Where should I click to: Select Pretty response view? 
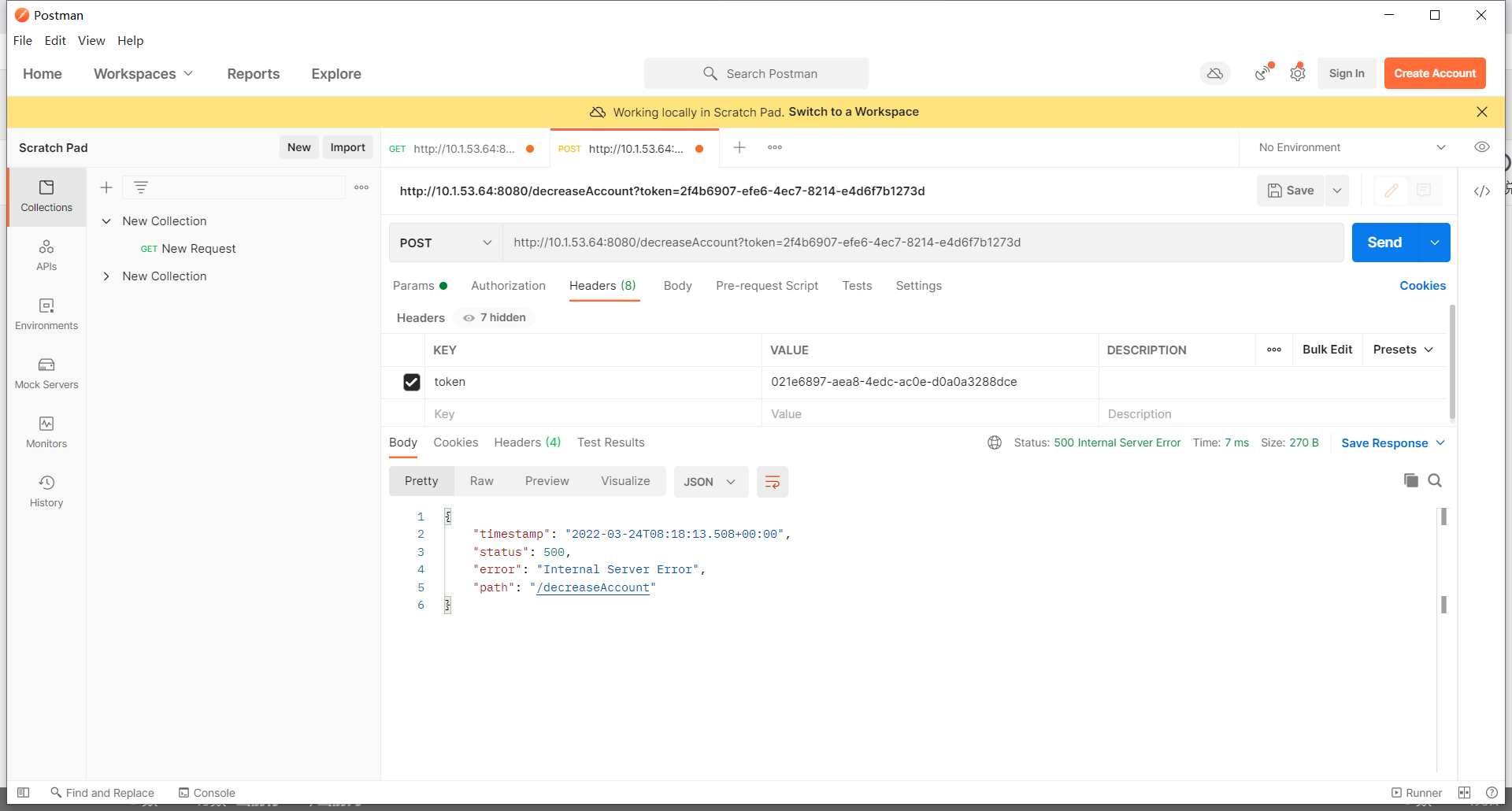(421, 481)
